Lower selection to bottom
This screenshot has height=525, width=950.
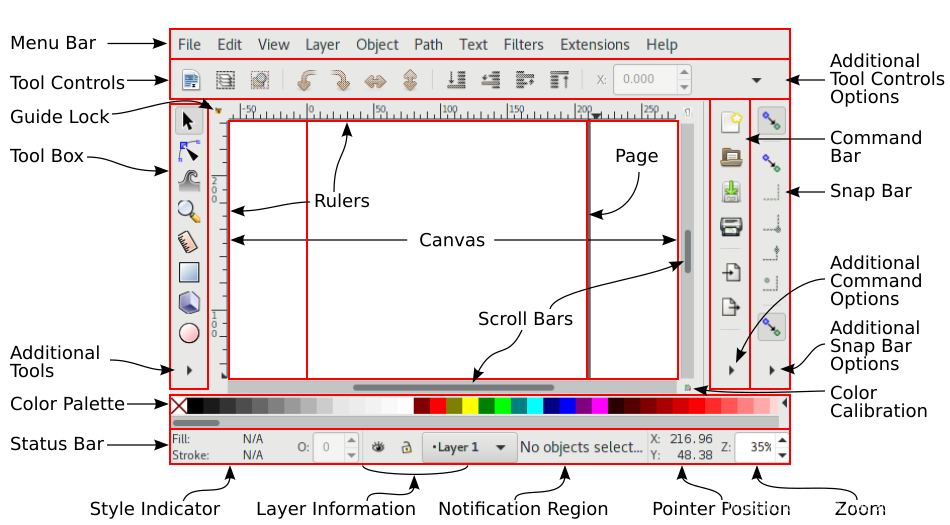(456, 79)
